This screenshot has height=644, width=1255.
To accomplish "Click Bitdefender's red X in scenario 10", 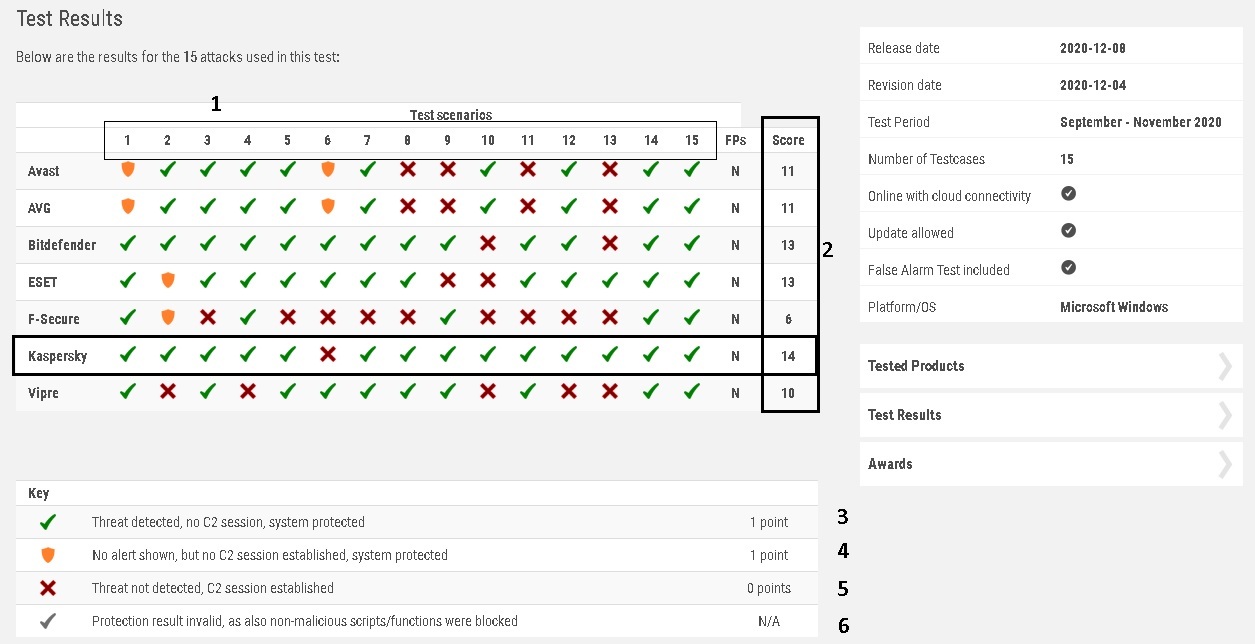I will (x=488, y=244).
